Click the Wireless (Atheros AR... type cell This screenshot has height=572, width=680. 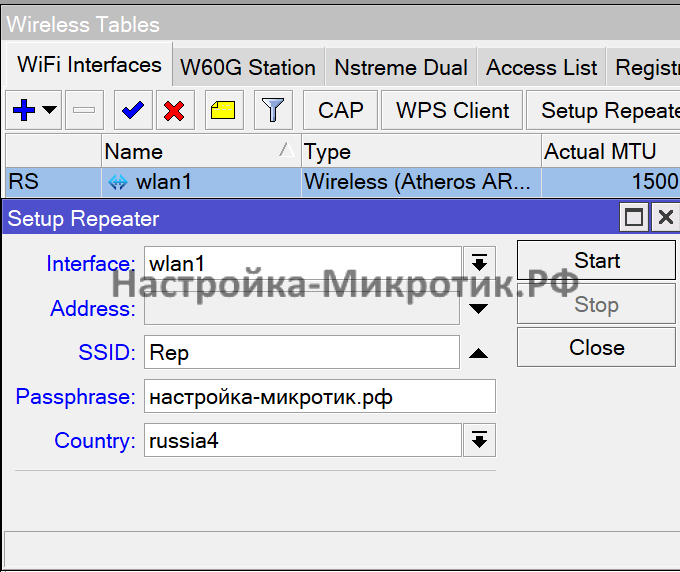click(421, 182)
